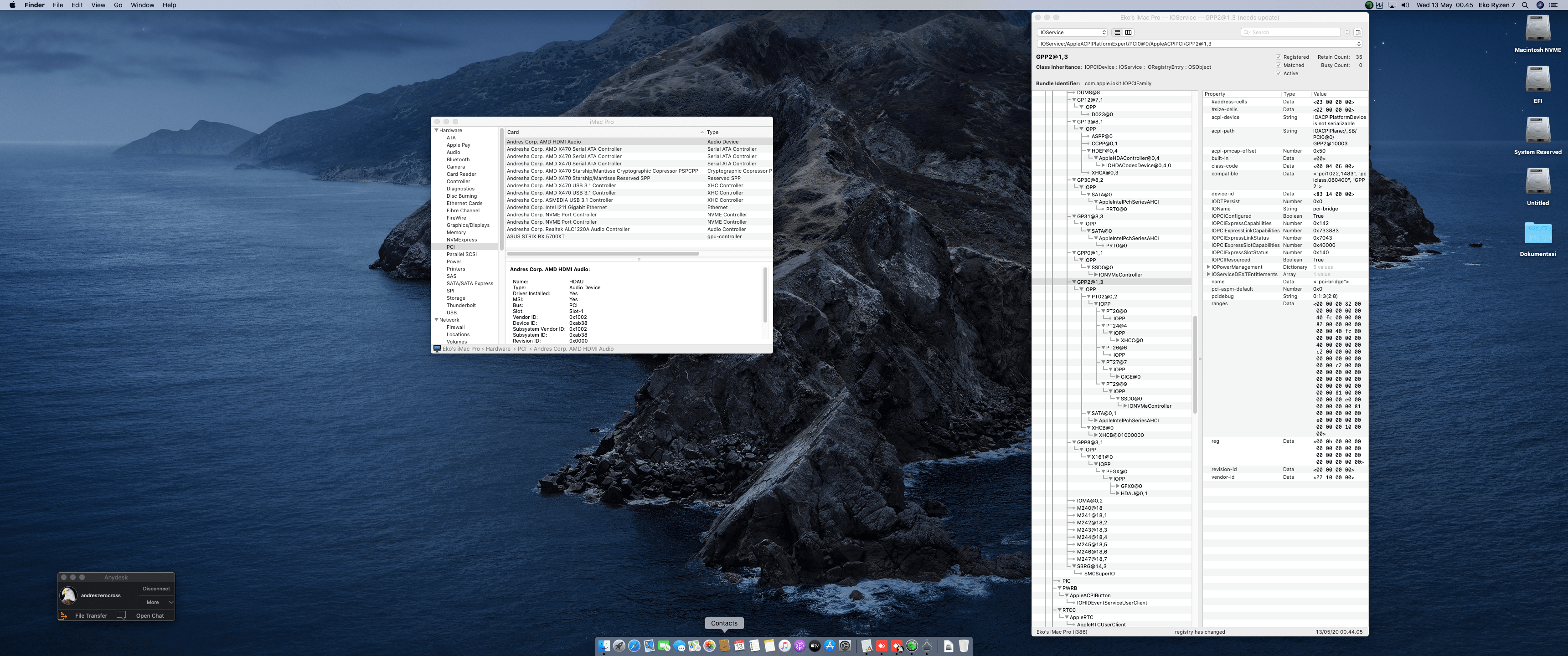Expand the IOServiceDEXTEntitlements array property

(1208, 274)
